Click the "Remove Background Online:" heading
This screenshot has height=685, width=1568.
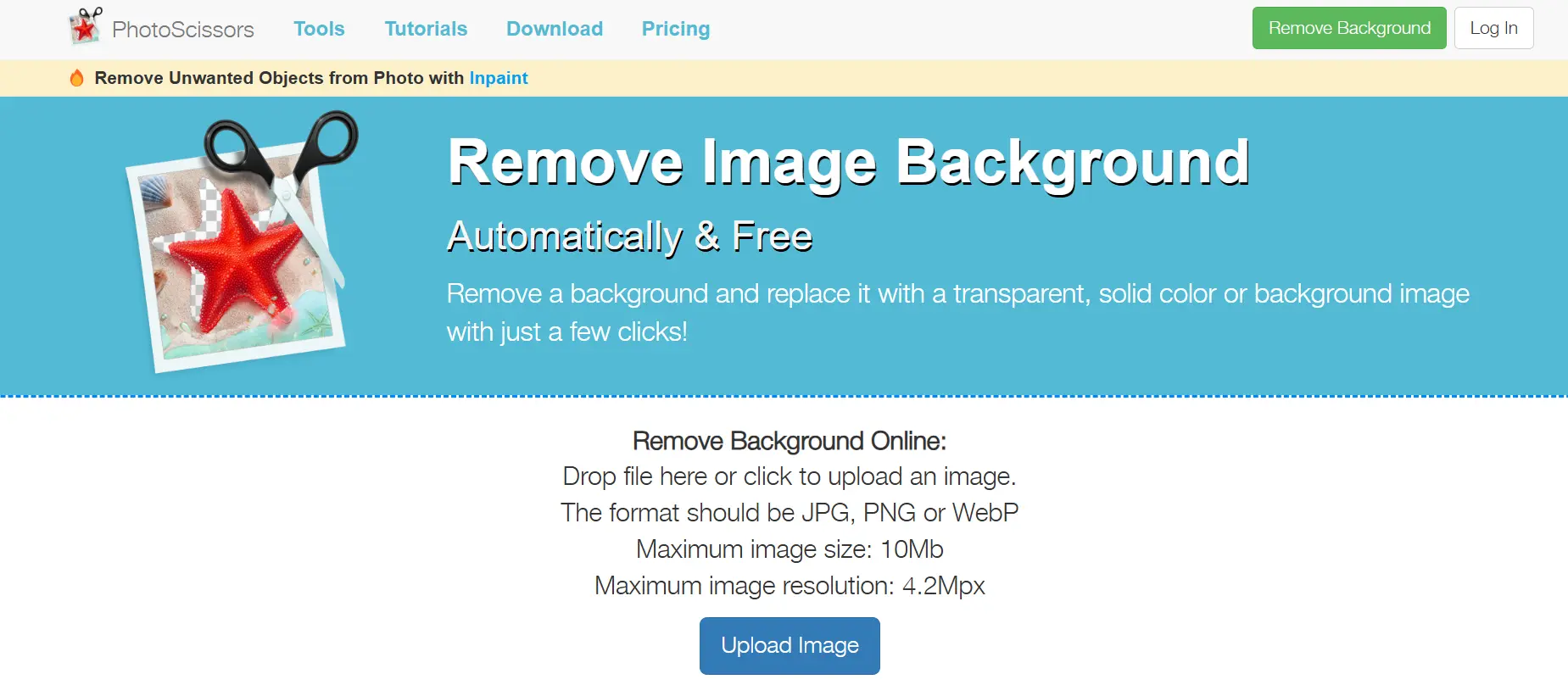pos(790,441)
